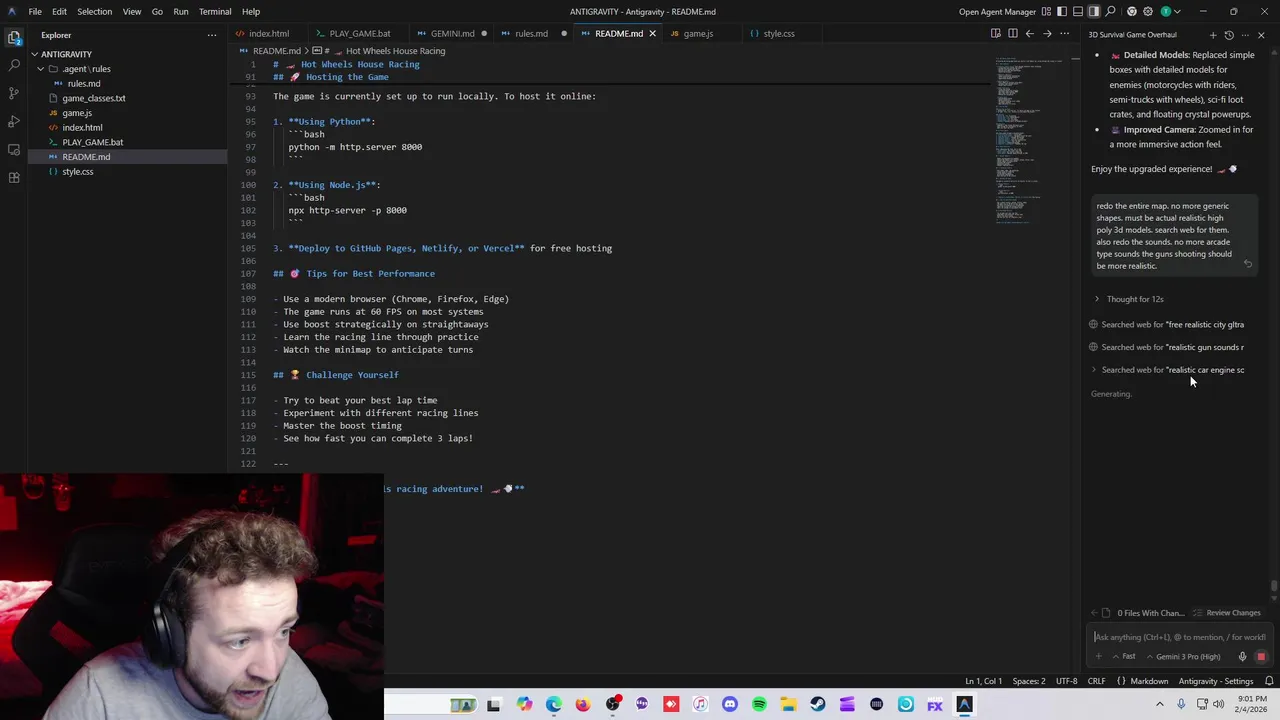This screenshot has height=720, width=1280.
Task: Start a new agent conversation with plus
Action: click(1213, 35)
